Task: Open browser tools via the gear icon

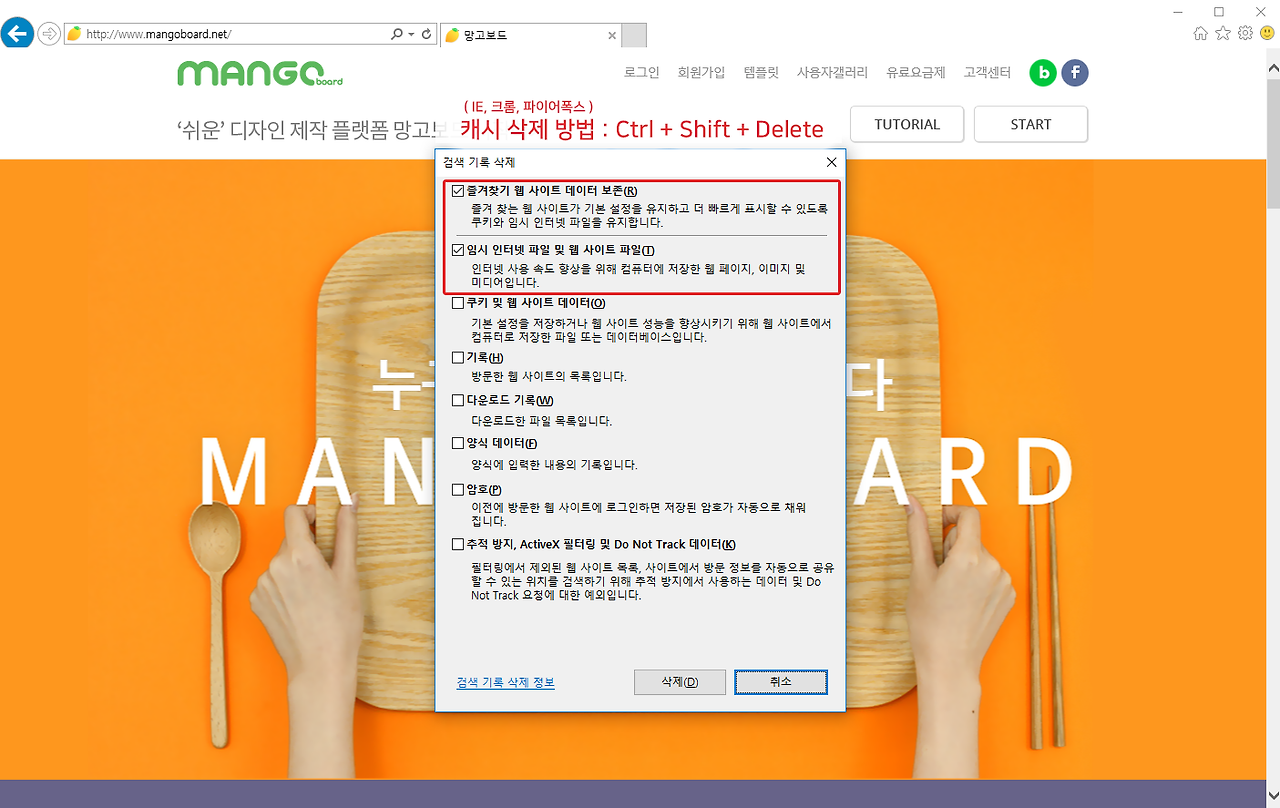Action: click(1244, 33)
